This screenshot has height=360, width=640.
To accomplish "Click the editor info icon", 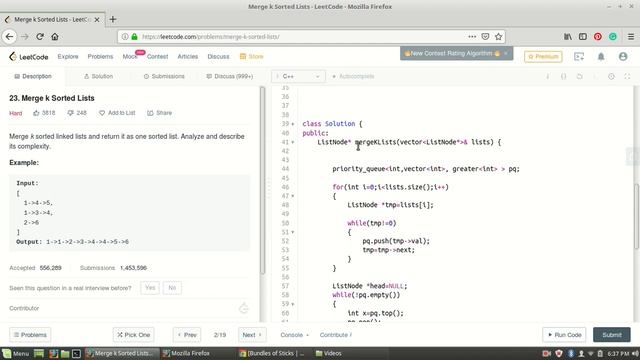I will pyautogui.click(x=548, y=76).
